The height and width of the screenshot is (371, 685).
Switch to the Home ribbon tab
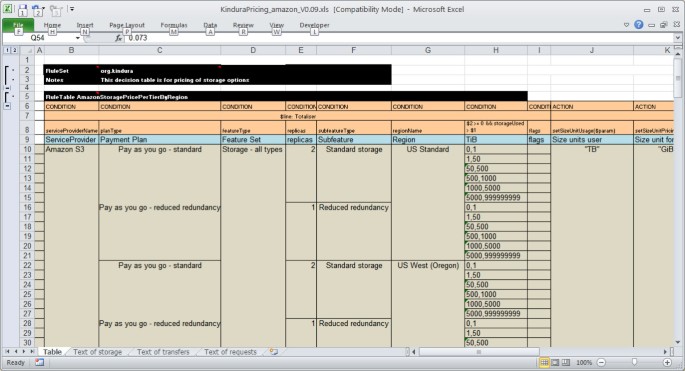tap(52, 25)
